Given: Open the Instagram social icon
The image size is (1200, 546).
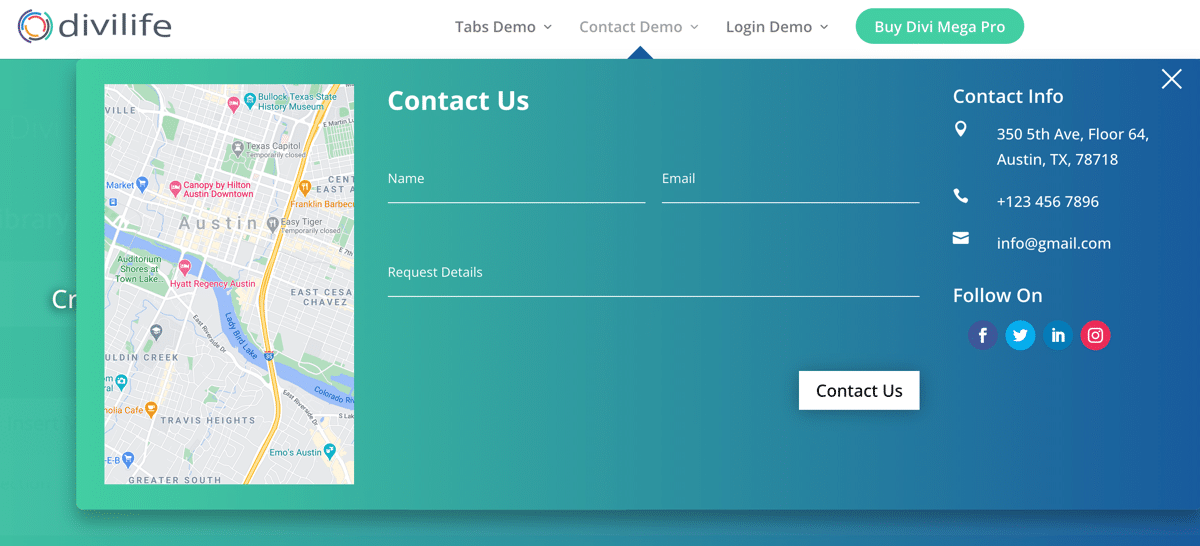Looking at the screenshot, I should 1095,336.
